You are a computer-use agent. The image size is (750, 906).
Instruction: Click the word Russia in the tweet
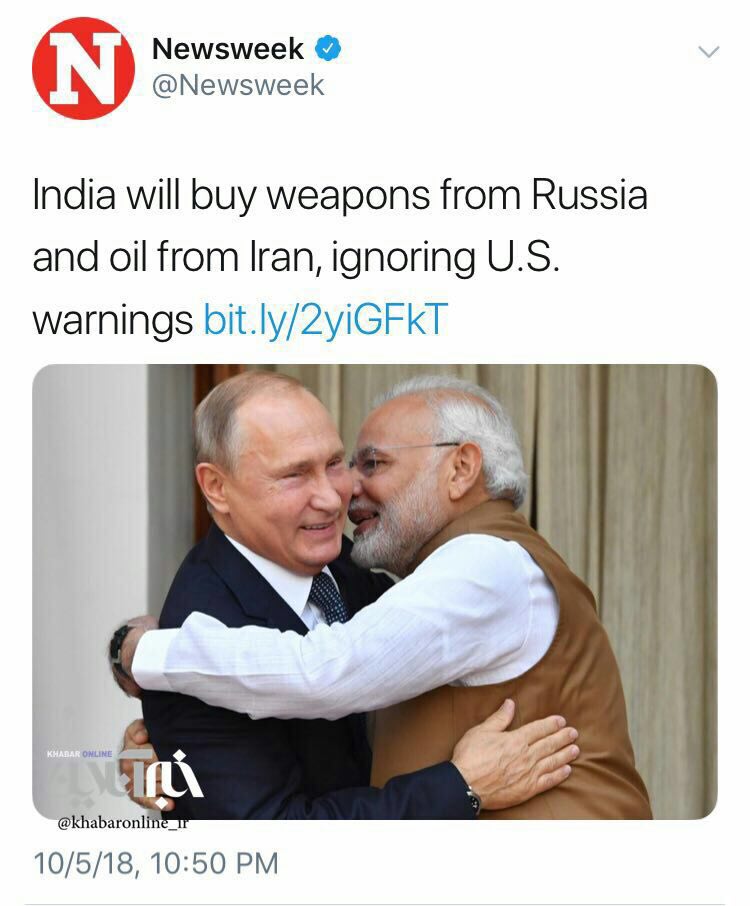pos(589,195)
